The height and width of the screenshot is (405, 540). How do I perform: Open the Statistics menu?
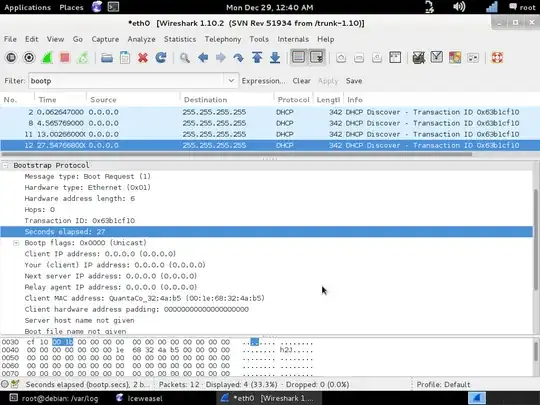pyautogui.click(x=180, y=39)
